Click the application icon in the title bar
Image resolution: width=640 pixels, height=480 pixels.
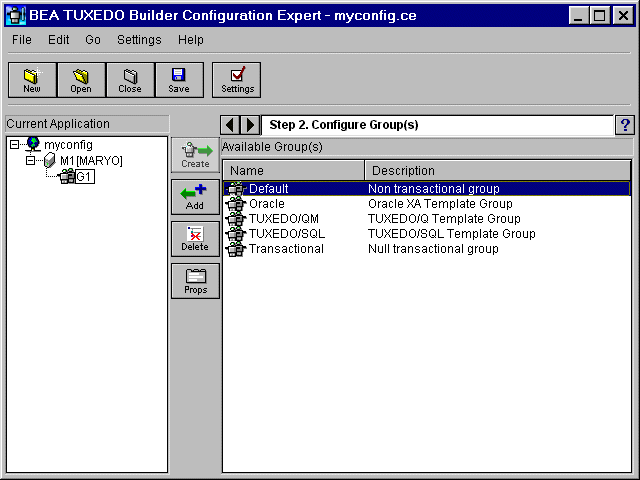pyautogui.click(x=16, y=16)
